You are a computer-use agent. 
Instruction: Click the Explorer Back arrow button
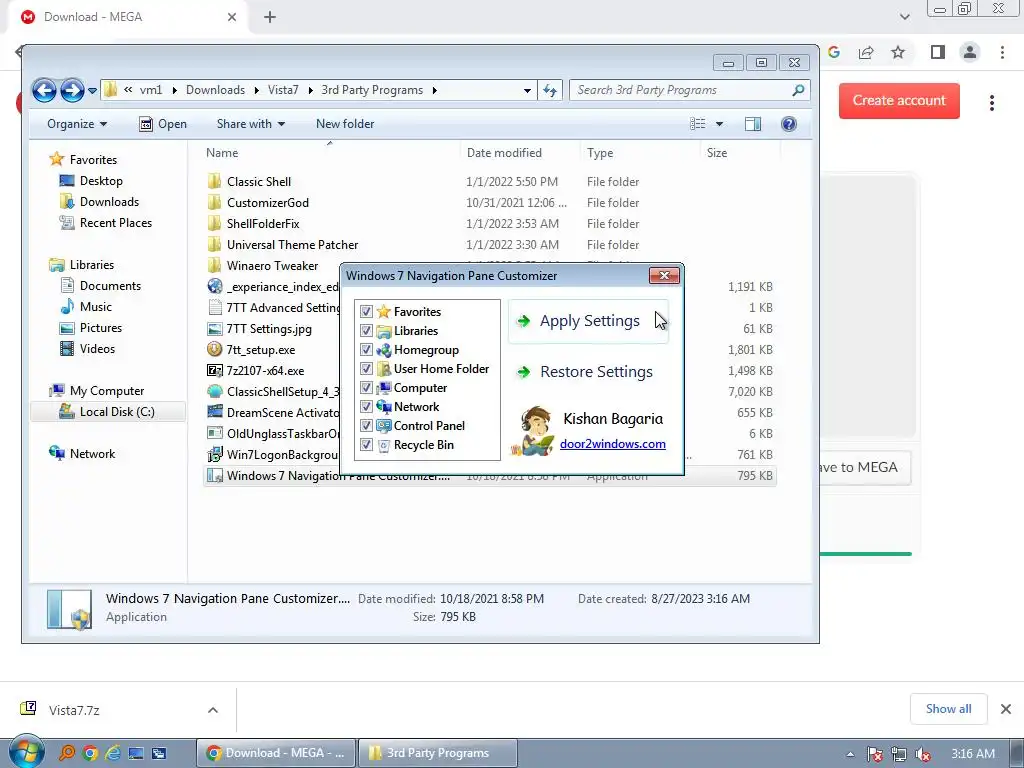(44, 90)
